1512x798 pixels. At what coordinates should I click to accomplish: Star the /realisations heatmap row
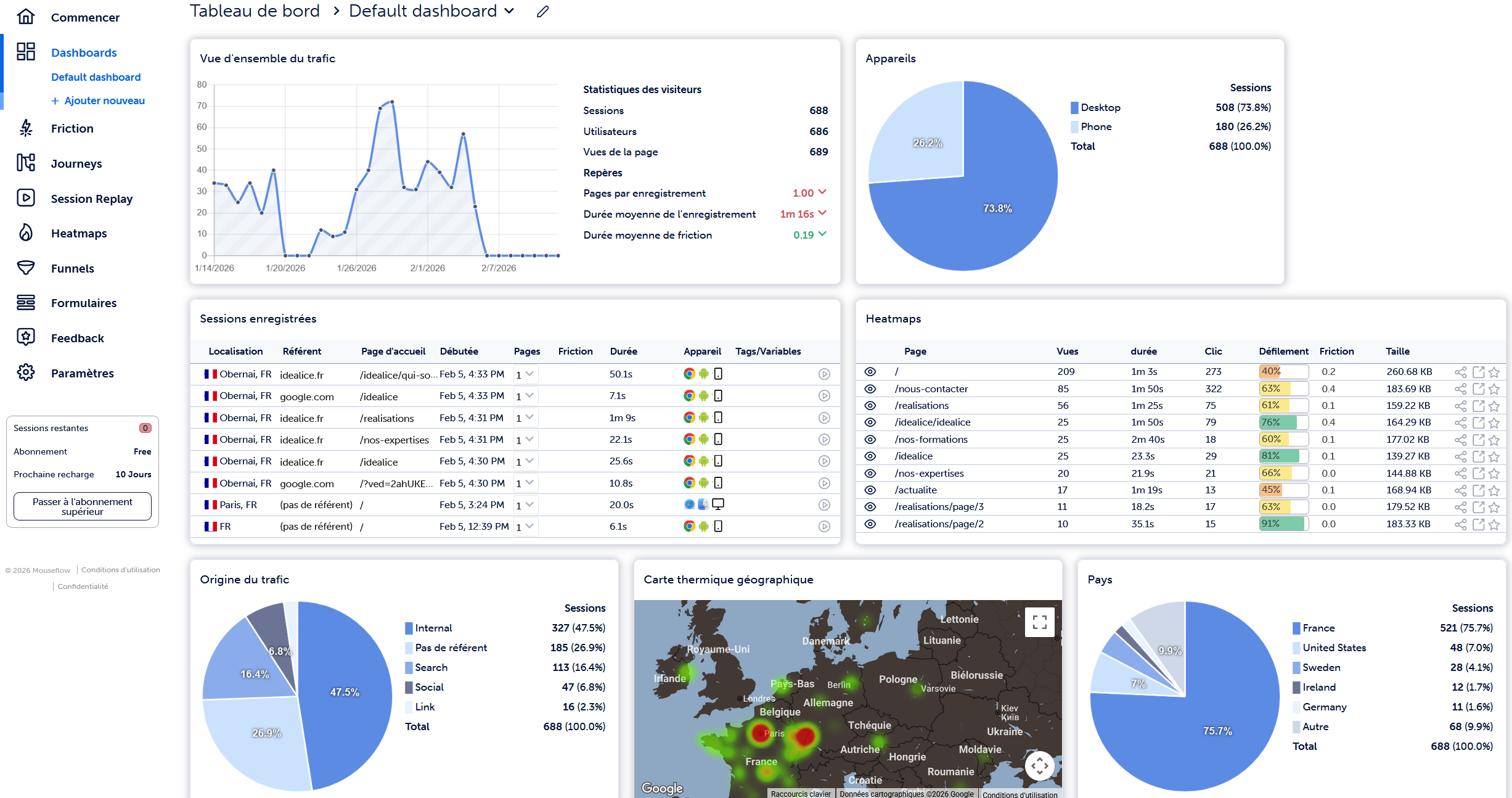1494,405
